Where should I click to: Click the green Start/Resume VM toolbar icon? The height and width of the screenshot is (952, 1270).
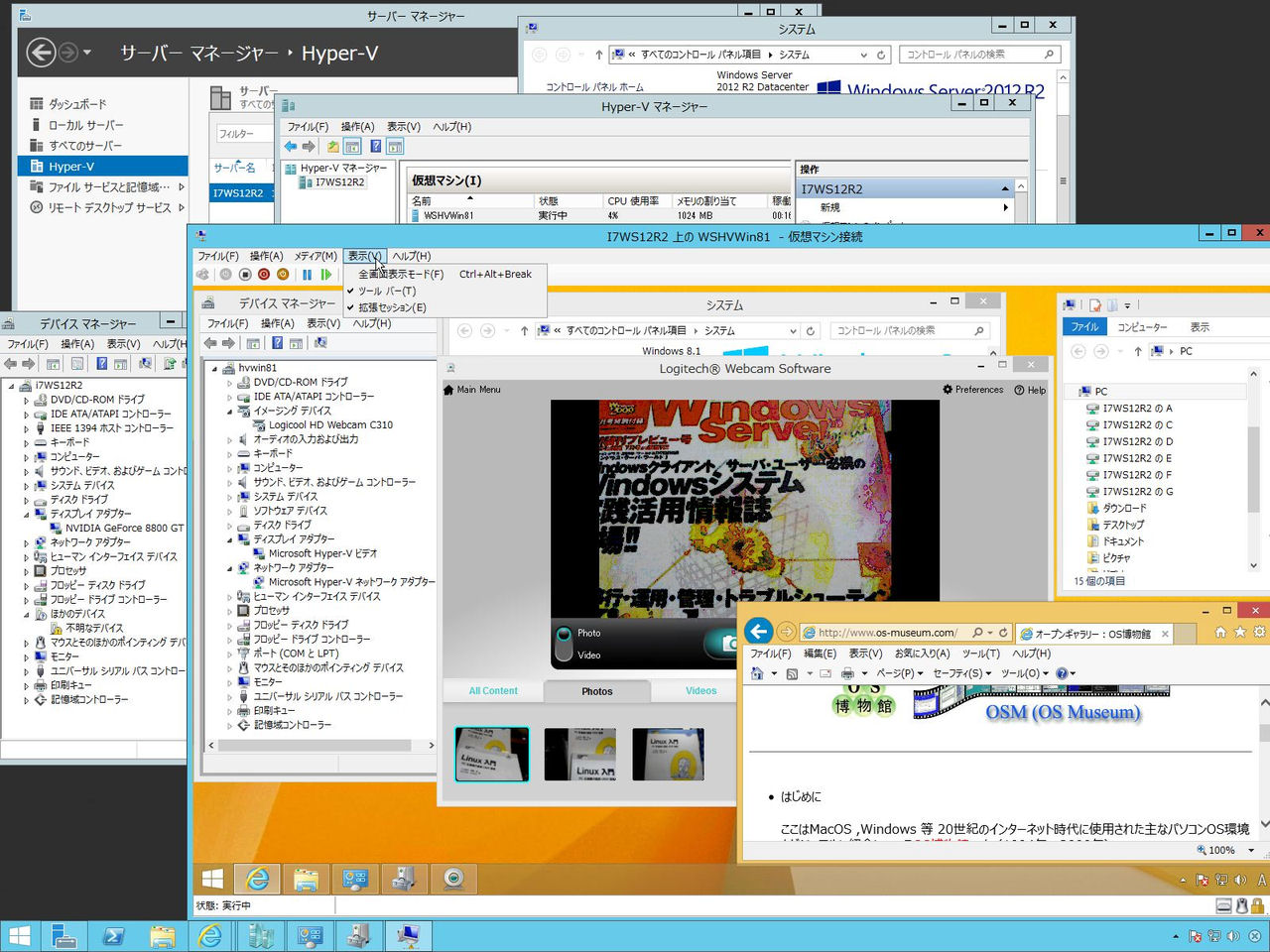(x=325, y=275)
